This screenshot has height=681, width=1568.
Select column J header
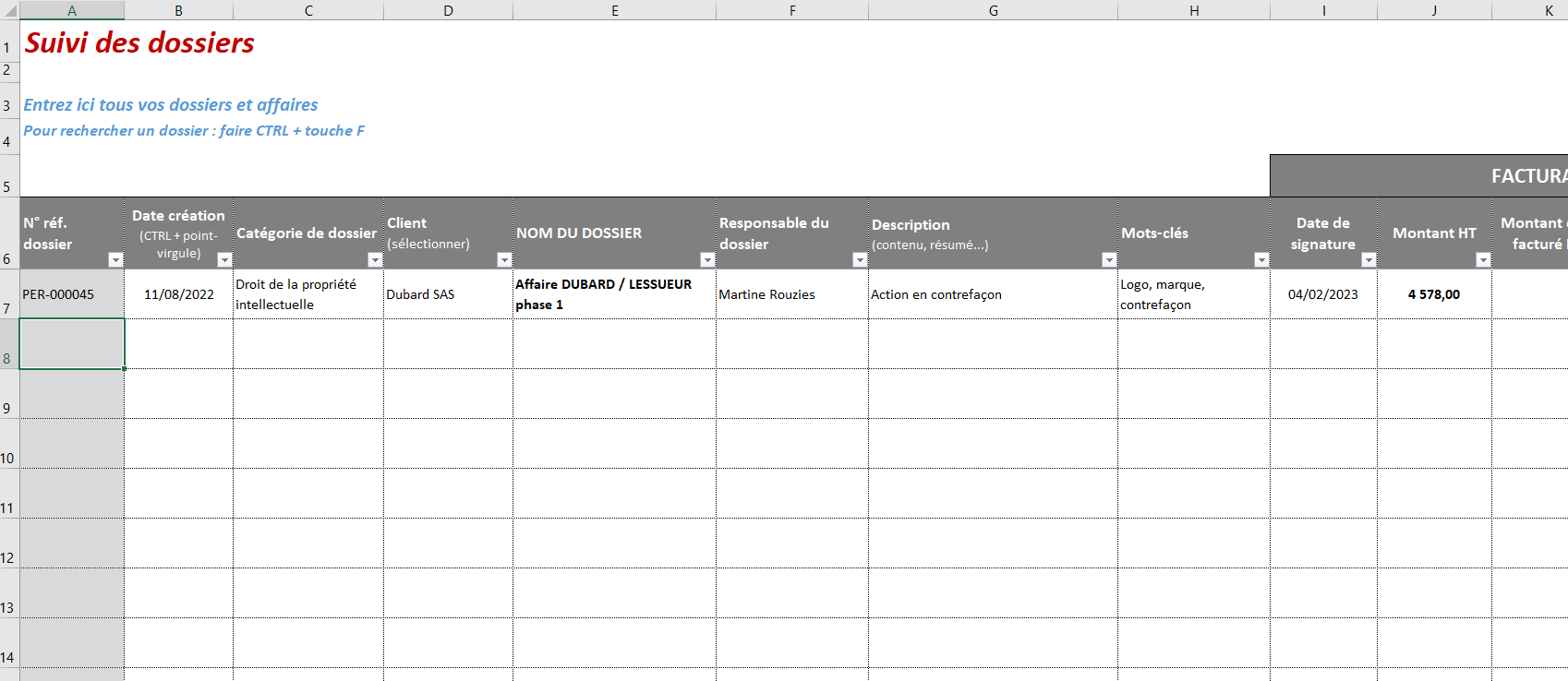[1434, 10]
